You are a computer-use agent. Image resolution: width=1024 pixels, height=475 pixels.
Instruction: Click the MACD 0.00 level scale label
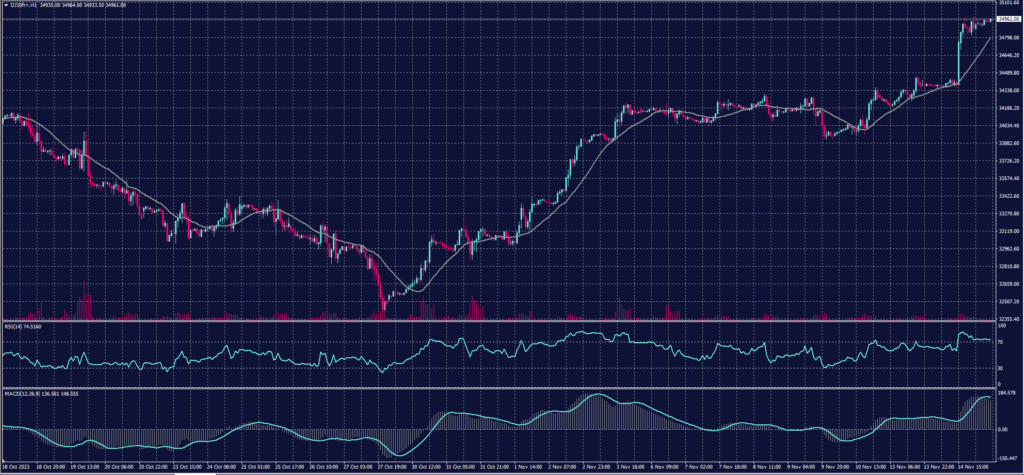[1003, 430]
